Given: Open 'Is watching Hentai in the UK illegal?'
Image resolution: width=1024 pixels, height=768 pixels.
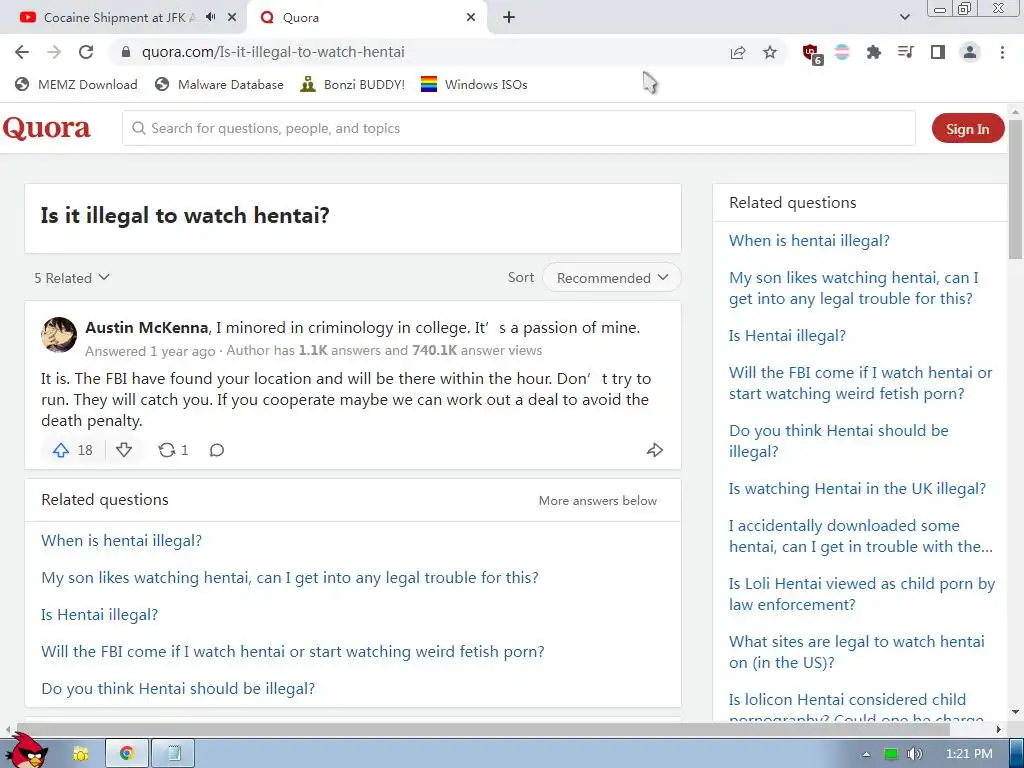Looking at the screenshot, I should coord(857,488).
